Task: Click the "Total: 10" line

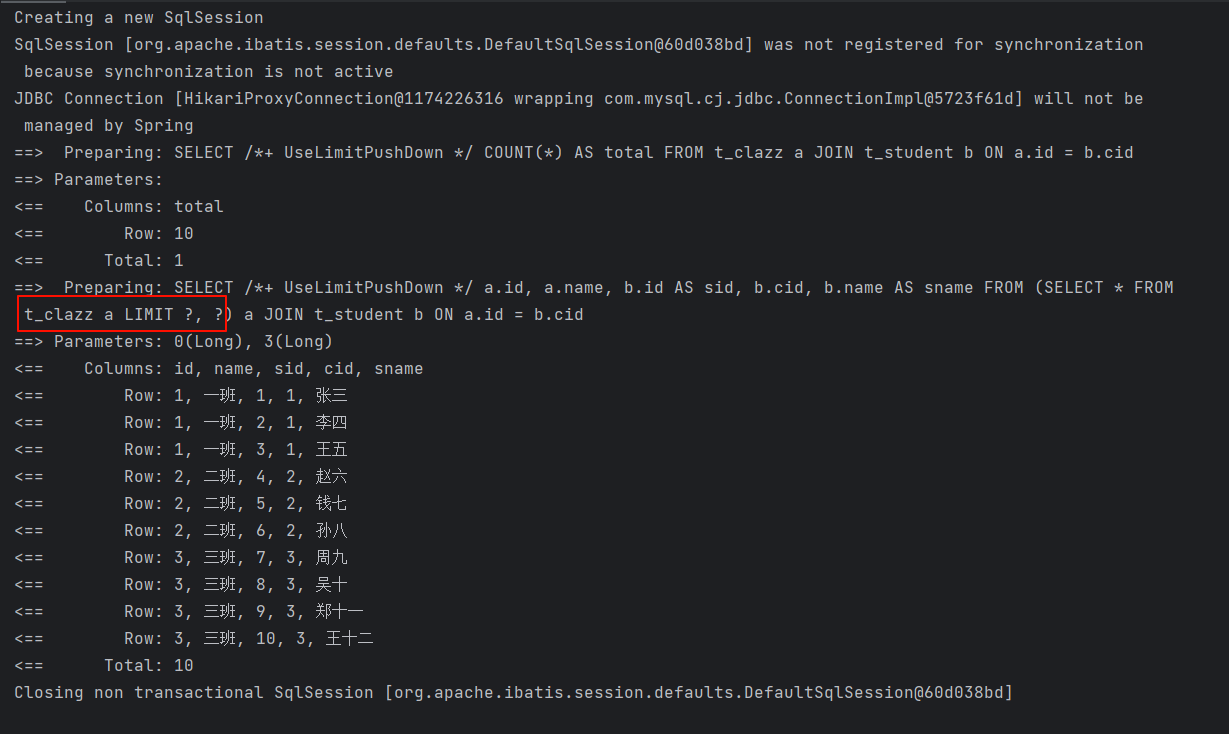Action: pyautogui.click(x=148, y=666)
